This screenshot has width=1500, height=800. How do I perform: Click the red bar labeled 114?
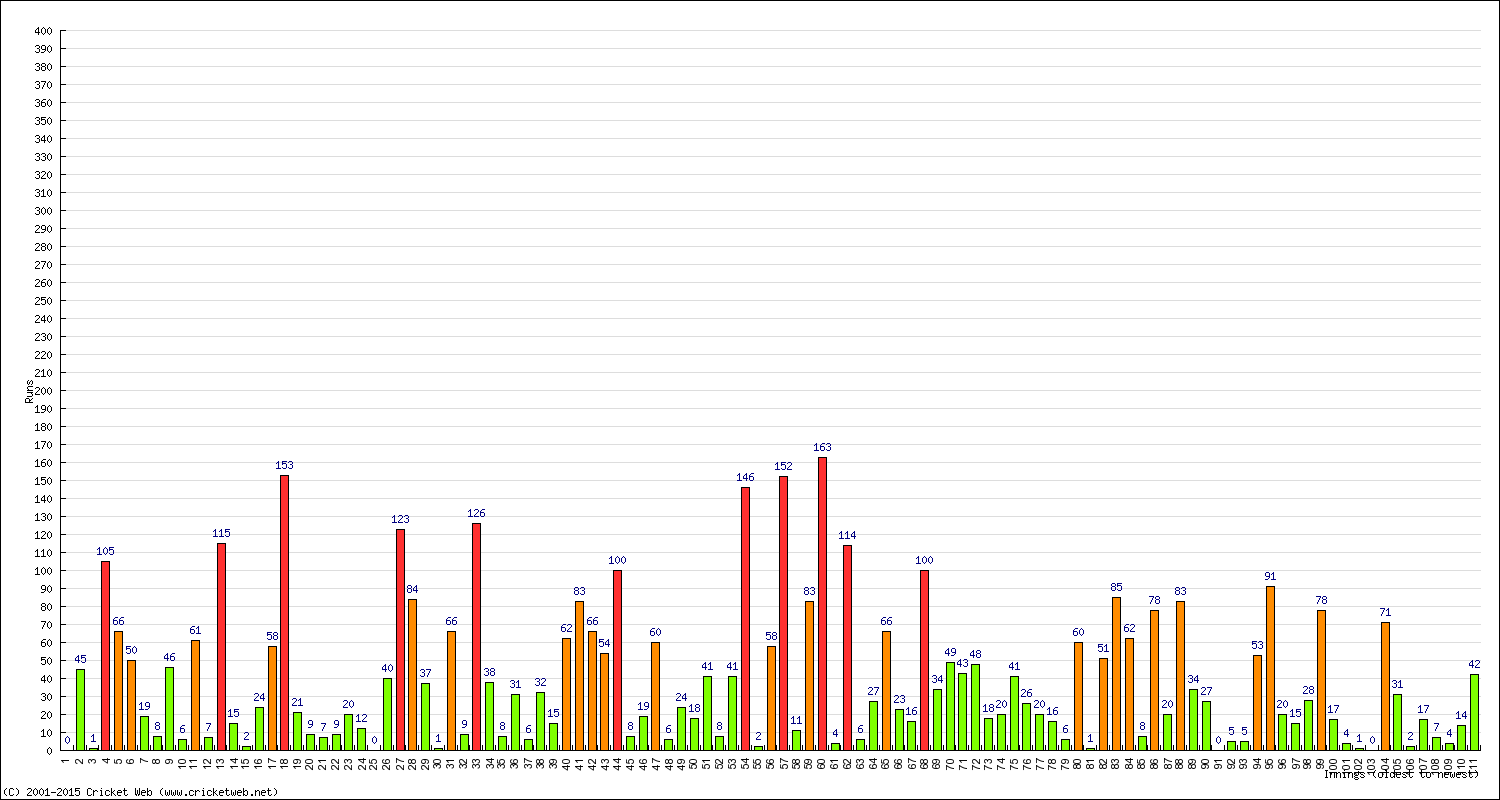pyautogui.click(x=847, y=647)
